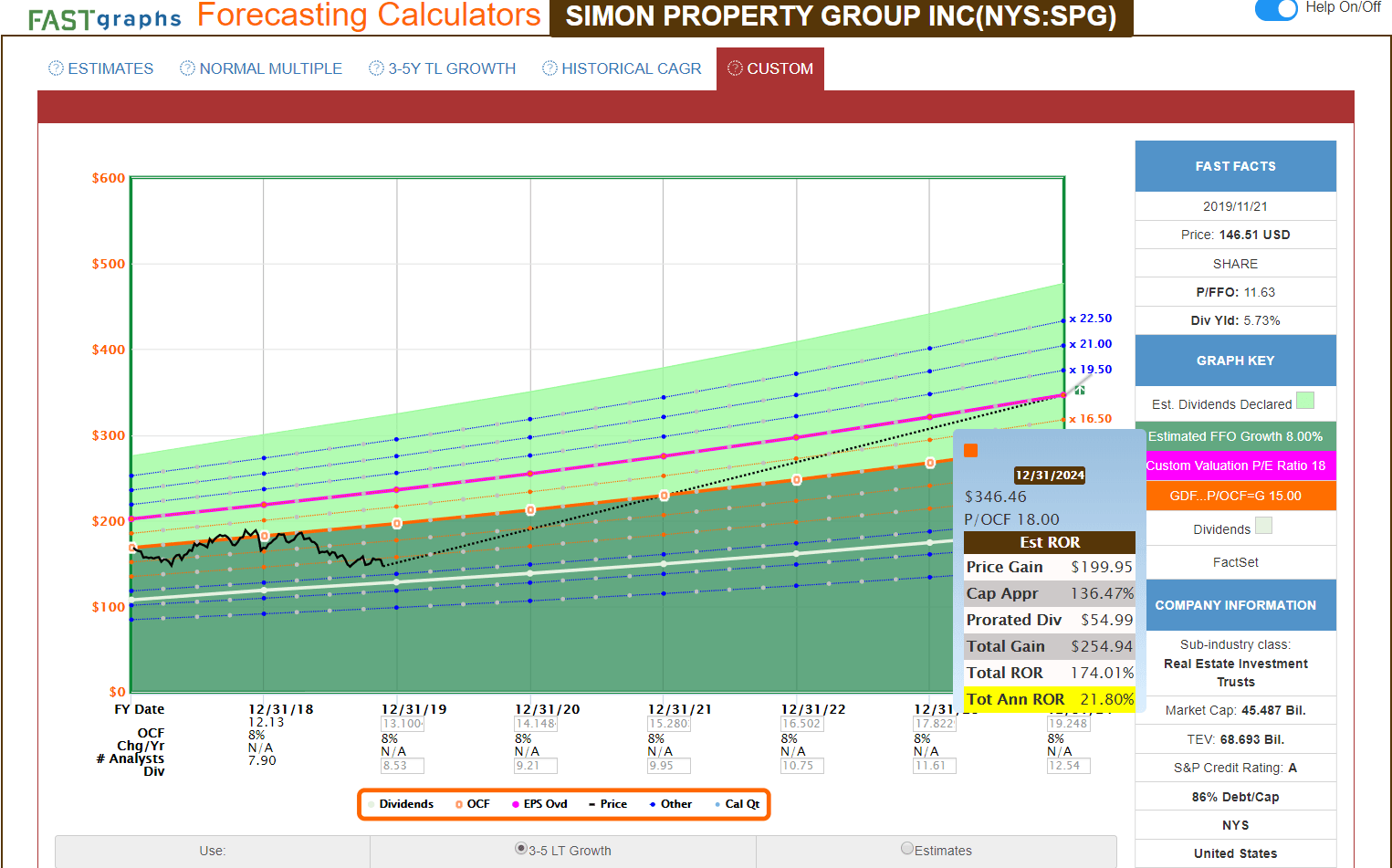Click the x 16.50 multiple label
1392x868 pixels.
1091,419
